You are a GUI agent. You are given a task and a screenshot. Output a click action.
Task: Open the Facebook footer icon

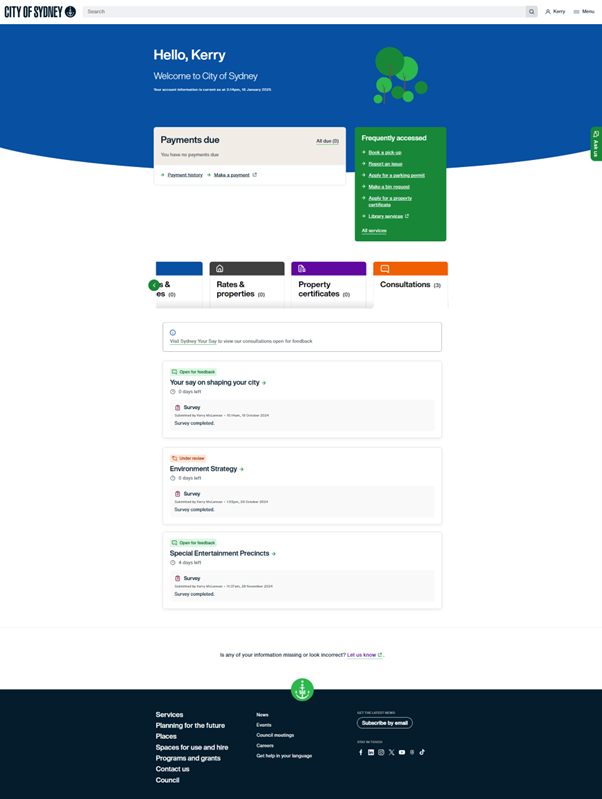click(x=361, y=752)
